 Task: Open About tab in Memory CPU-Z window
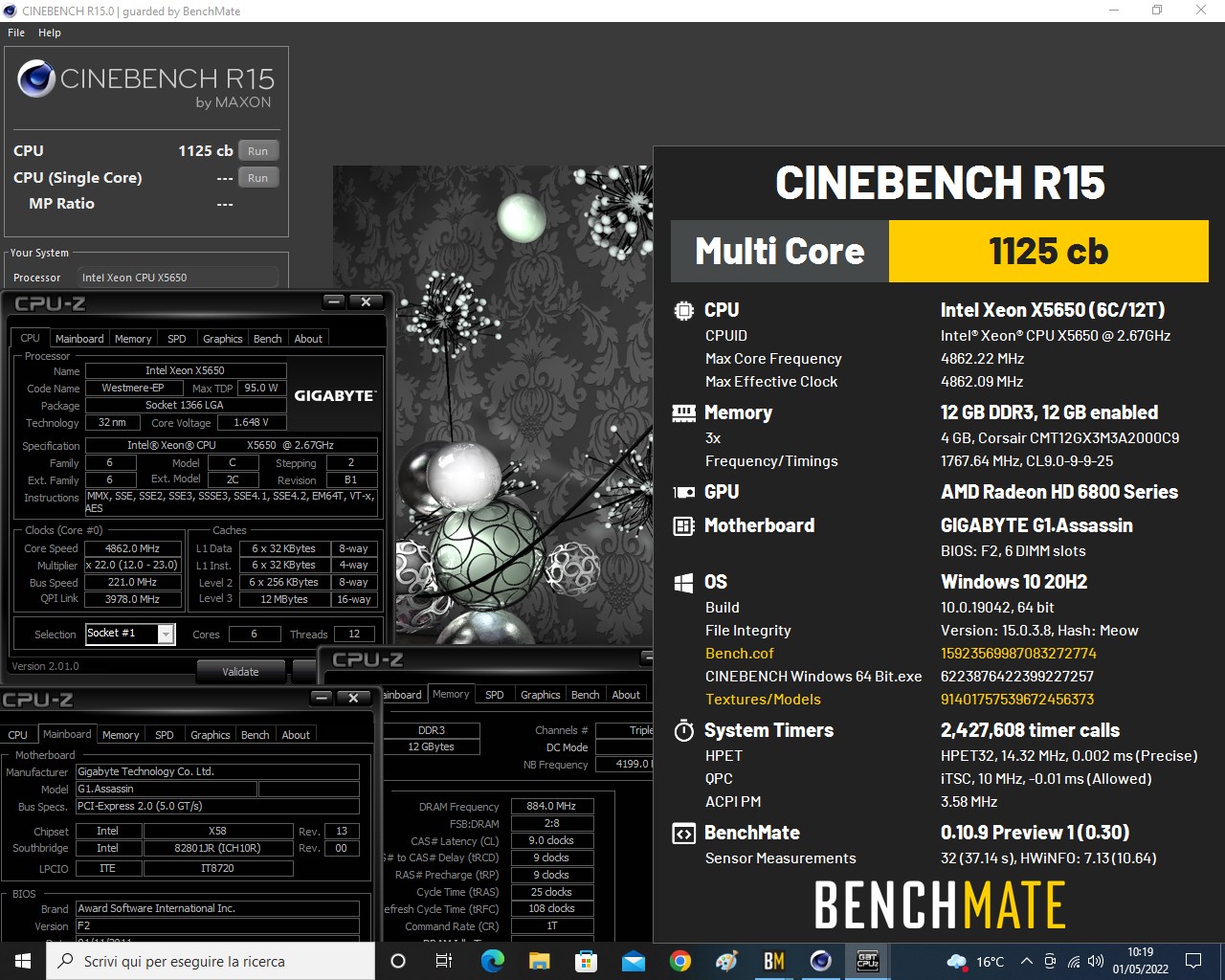(626, 695)
